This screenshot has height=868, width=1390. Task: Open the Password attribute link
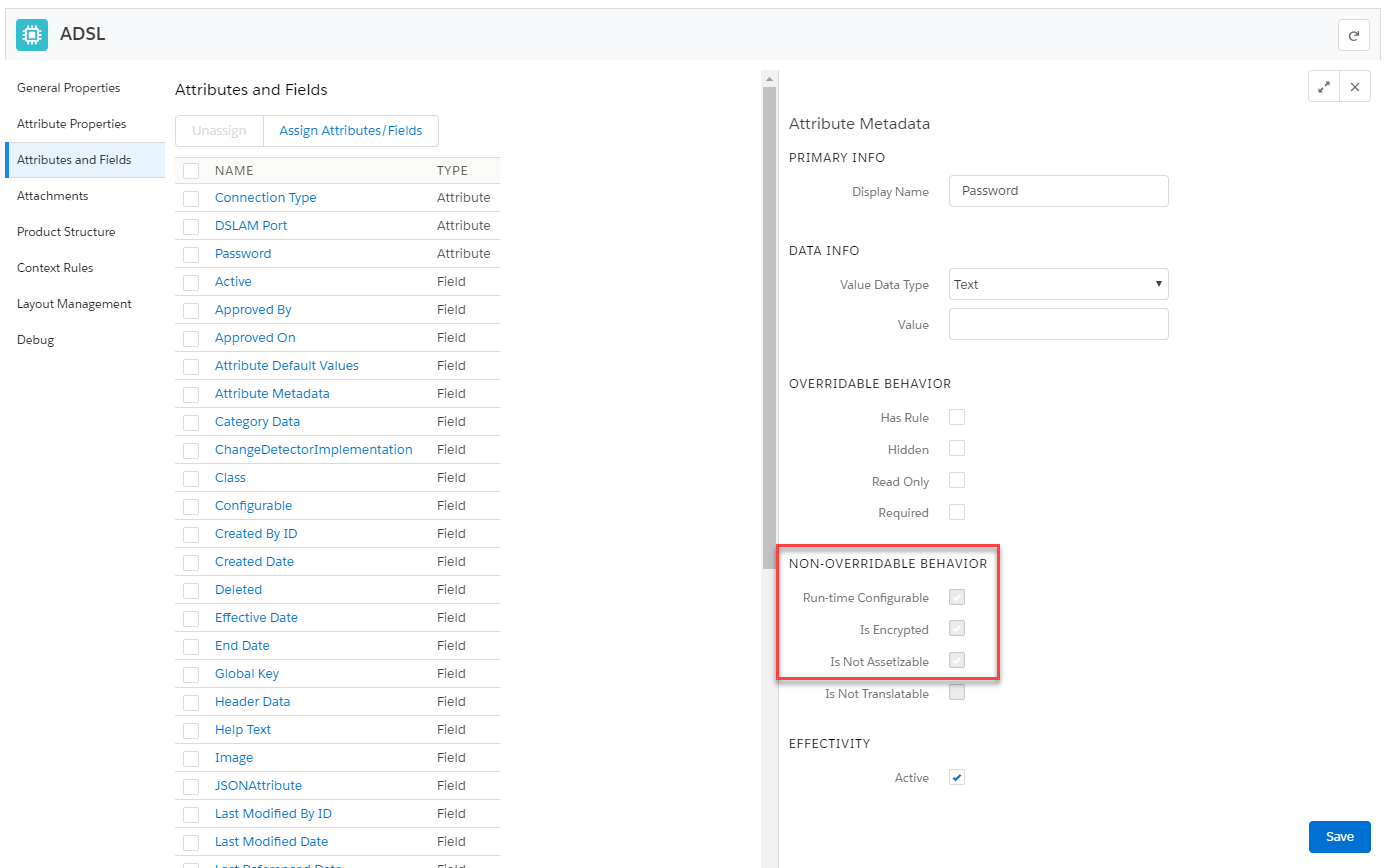pos(243,254)
